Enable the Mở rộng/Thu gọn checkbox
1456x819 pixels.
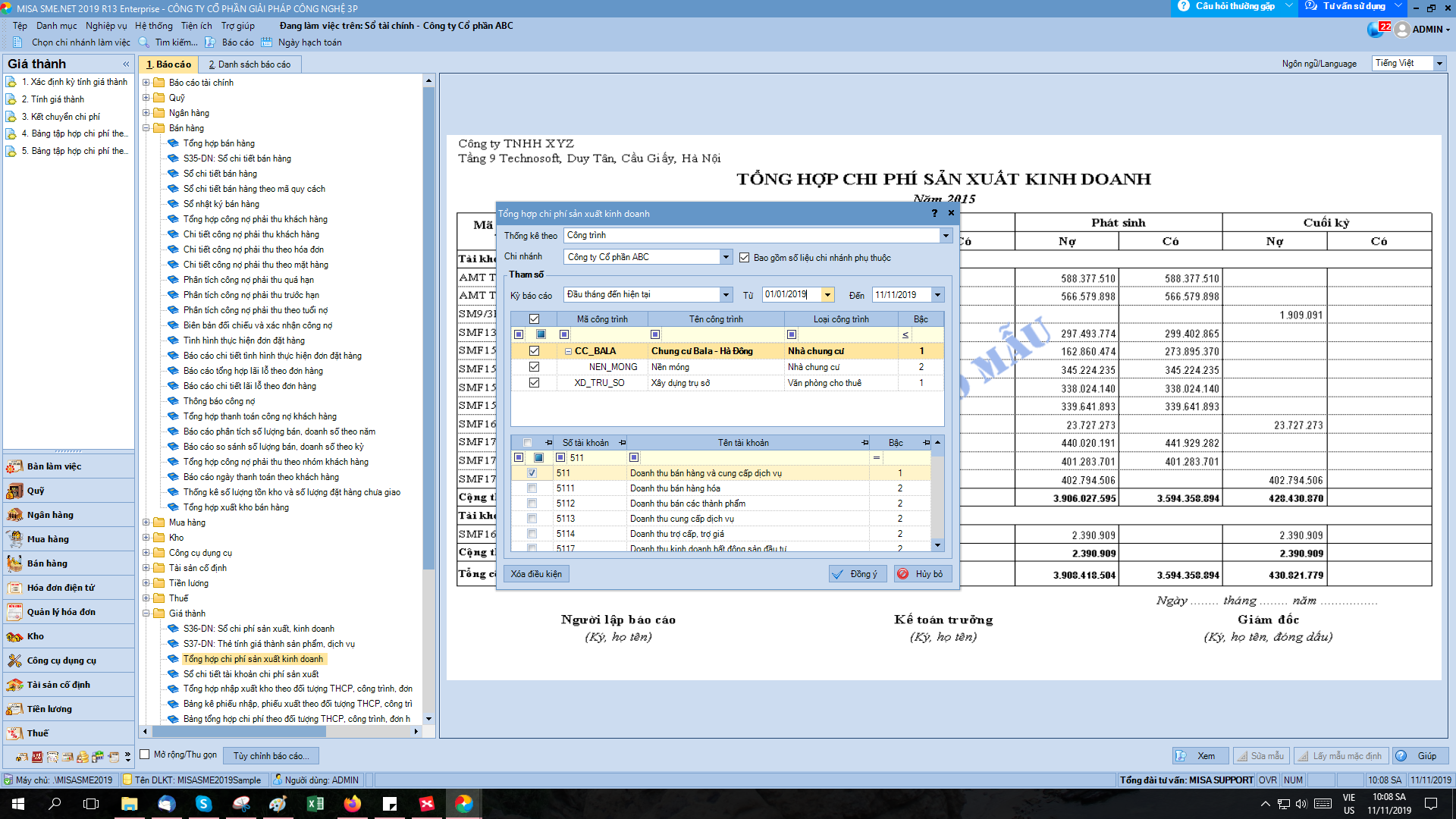pyautogui.click(x=144, y=755)
